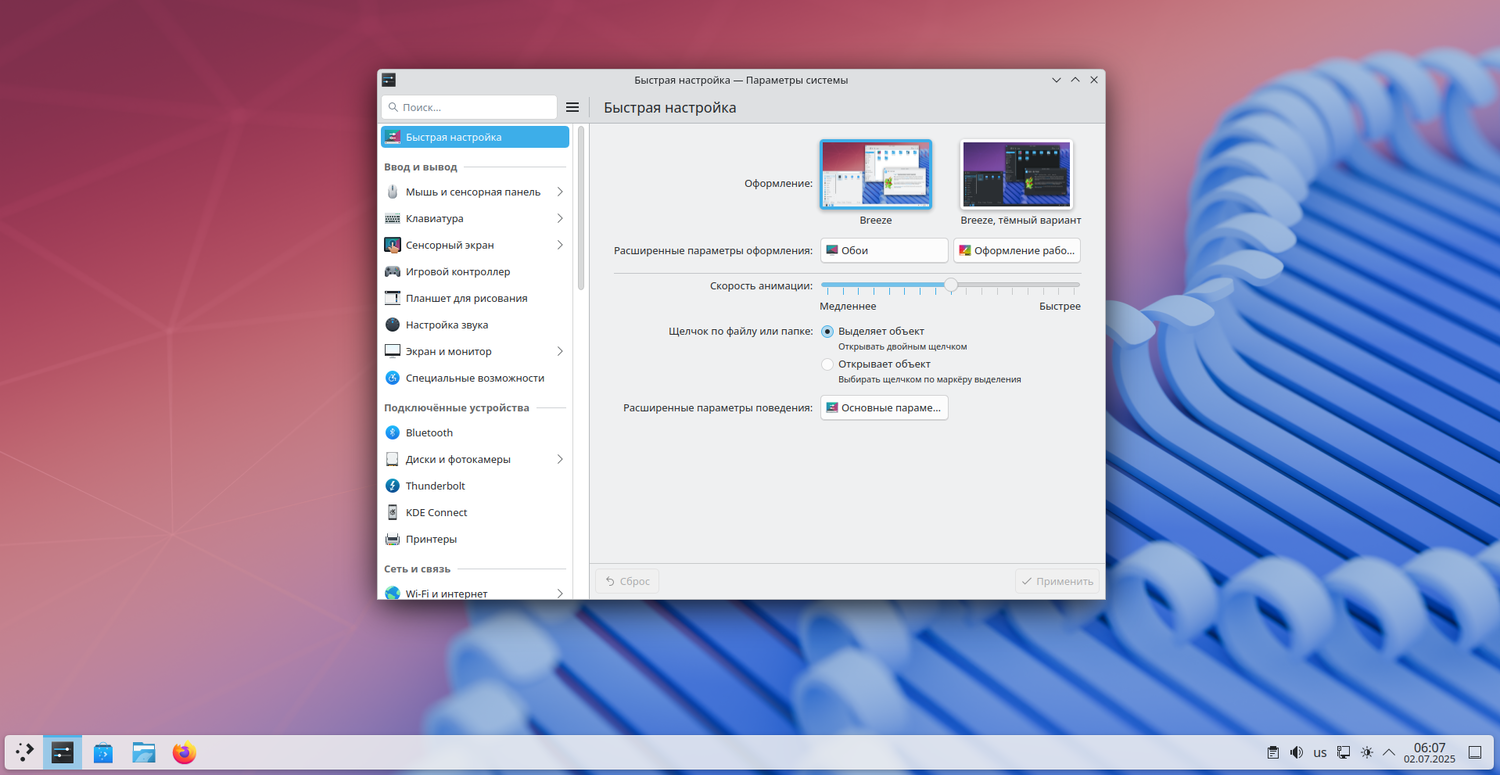Select the Быстрая настройка sidebar item
This screenshot has width=1500, height=775.
[x=475, y=137]
